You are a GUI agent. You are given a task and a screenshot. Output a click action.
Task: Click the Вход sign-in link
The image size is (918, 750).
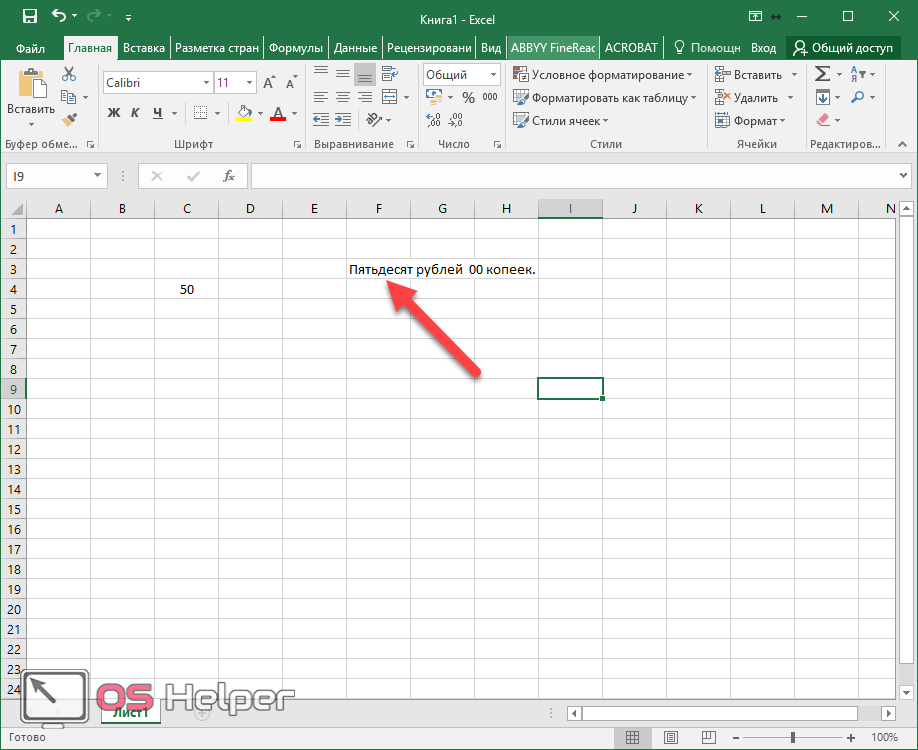763,47
